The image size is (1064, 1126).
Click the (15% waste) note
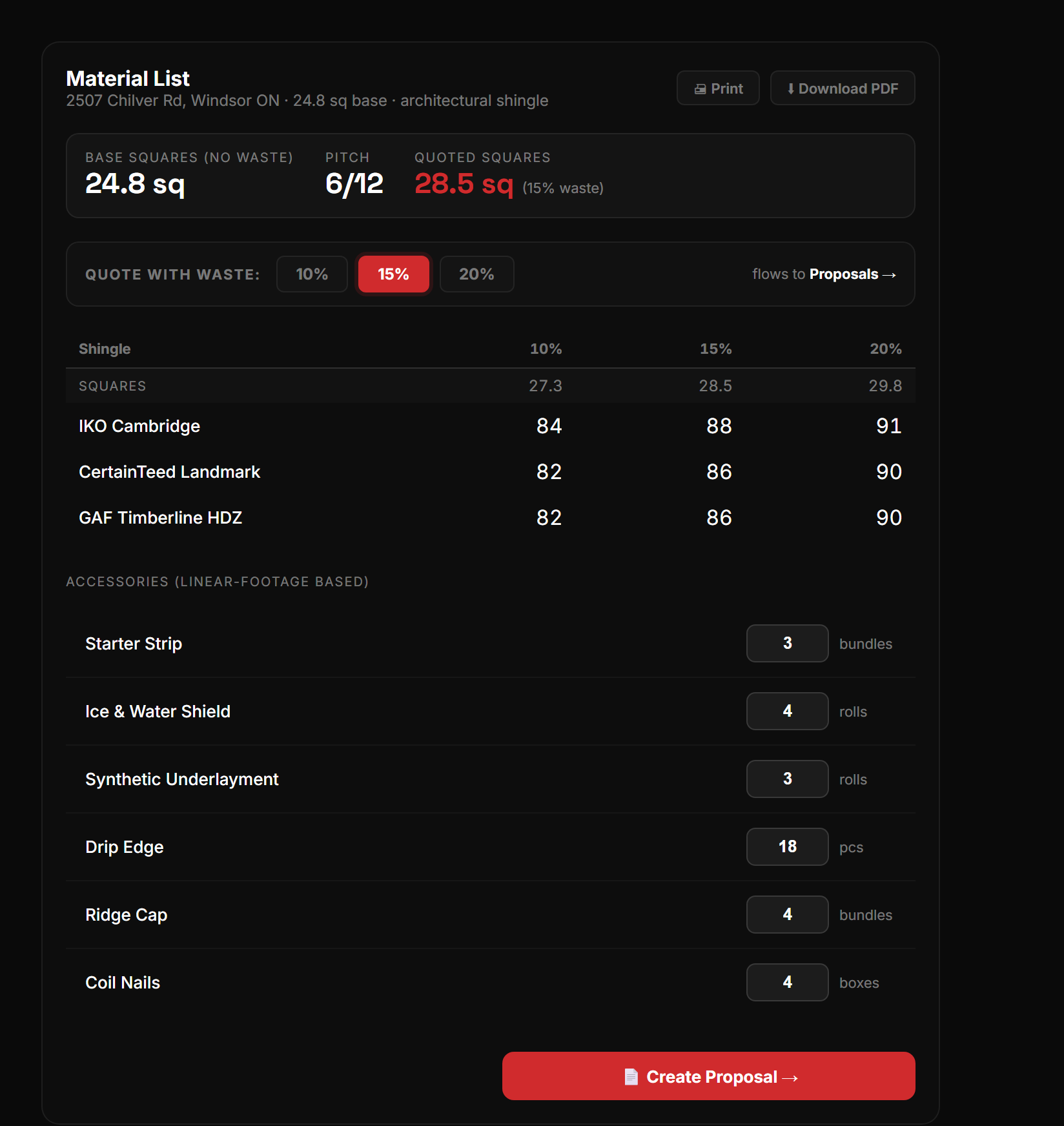(x=563, y=189)
